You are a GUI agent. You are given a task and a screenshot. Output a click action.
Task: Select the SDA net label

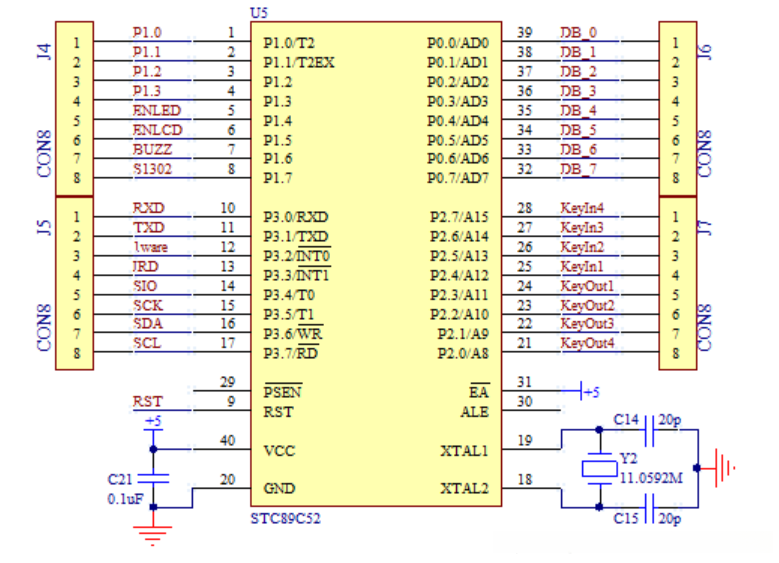tap(148, 324)
